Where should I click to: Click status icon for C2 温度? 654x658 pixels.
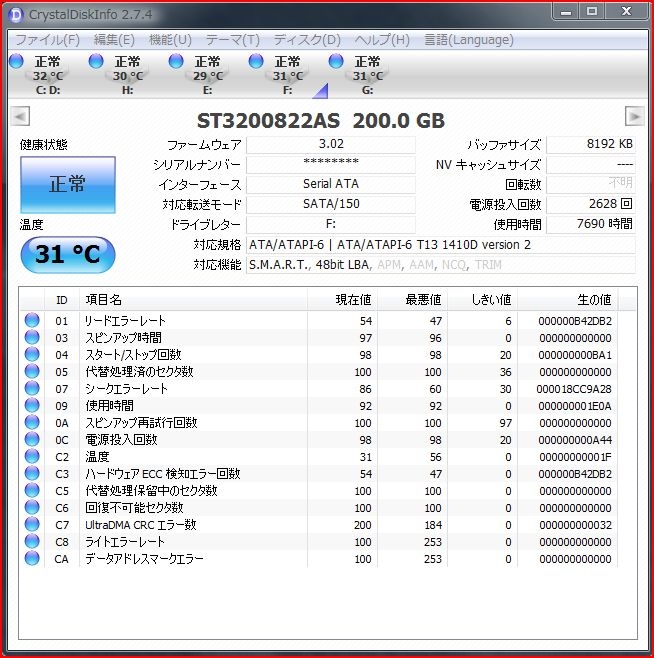[32, 456]
